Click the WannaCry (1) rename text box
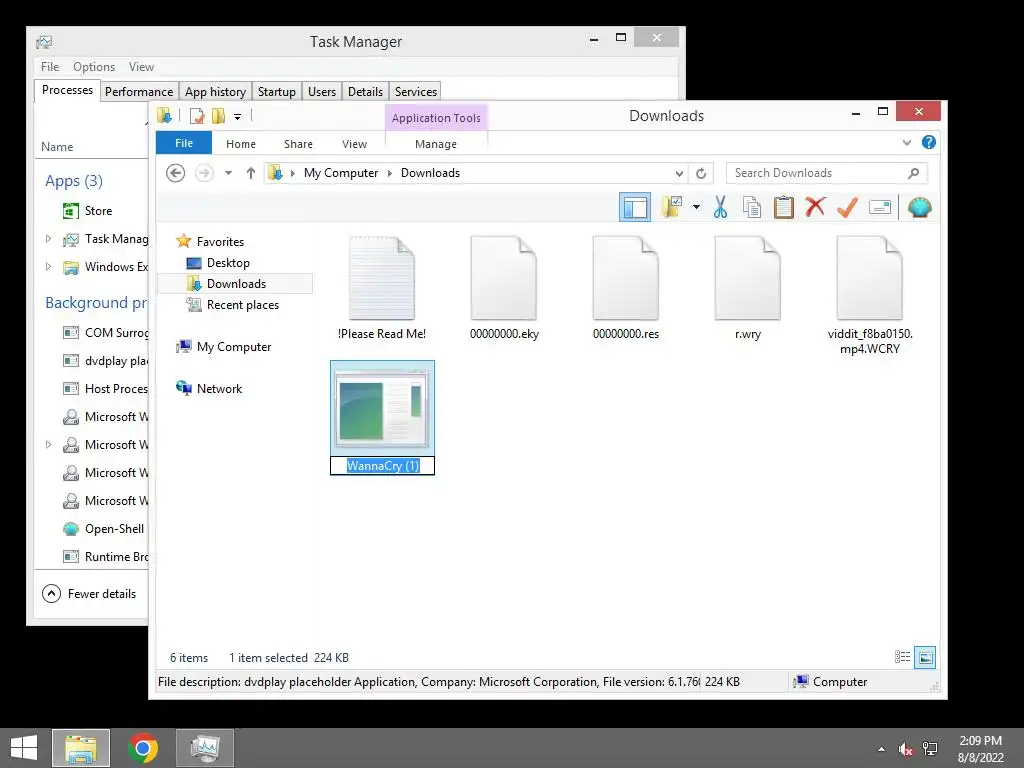The height and width of the screenshot is (768, 1024). 383,466
